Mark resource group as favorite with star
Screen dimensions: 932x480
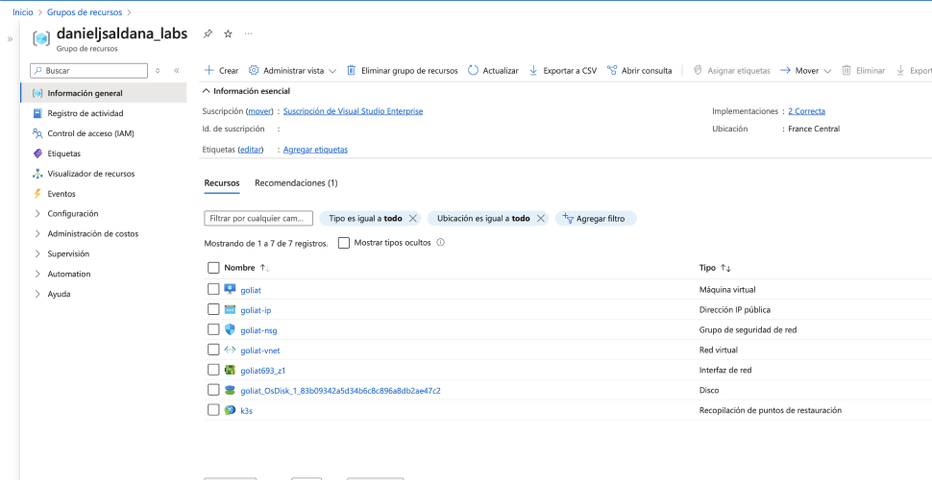(228, 34)
